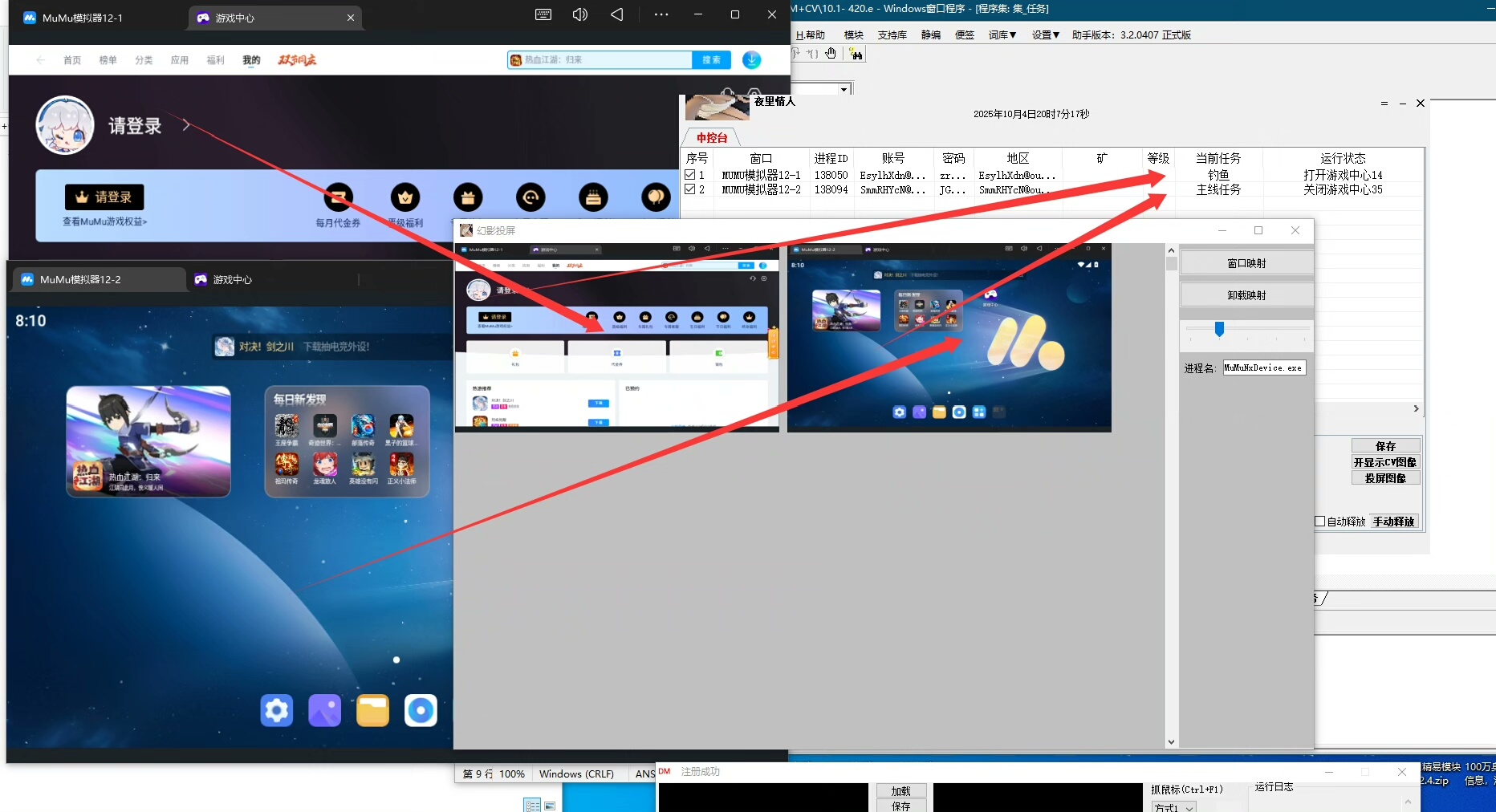Screen dimensions: 1496x812
Task: Click the 卸载映射 button
Action: coord(1246,295)
